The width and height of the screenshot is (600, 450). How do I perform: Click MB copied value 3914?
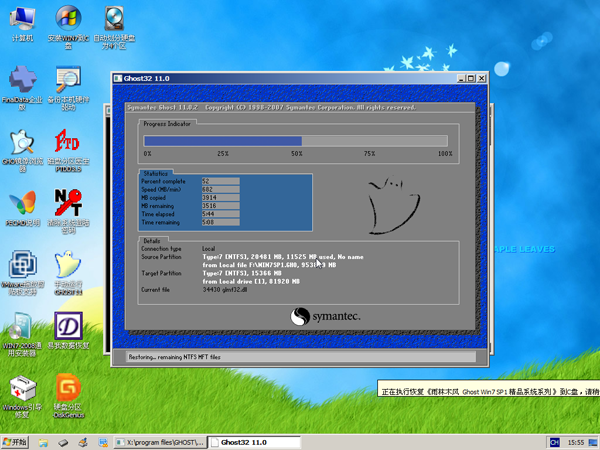(x=221, y=197)
